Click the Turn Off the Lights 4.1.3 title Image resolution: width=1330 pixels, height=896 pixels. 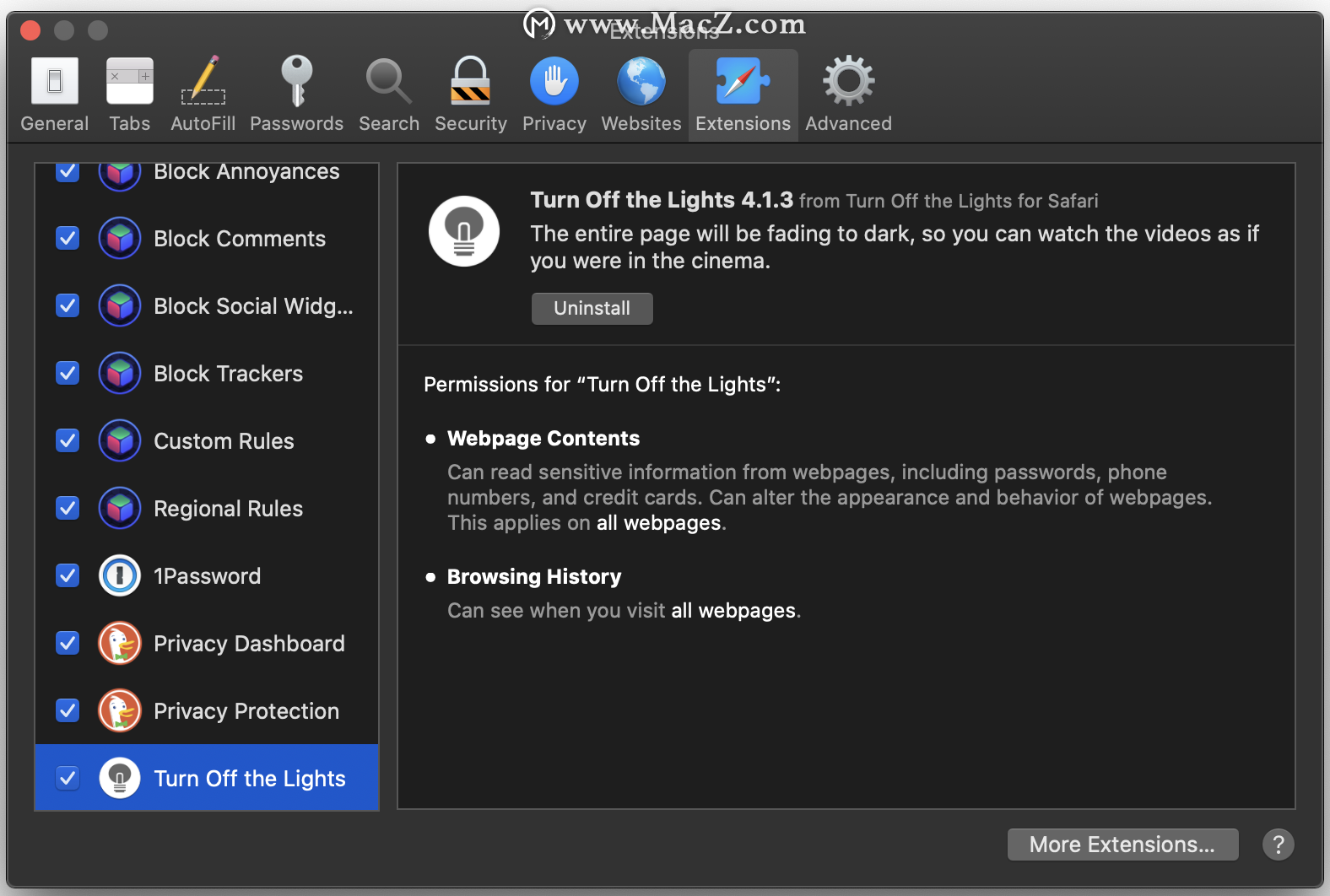coord(662,200)
